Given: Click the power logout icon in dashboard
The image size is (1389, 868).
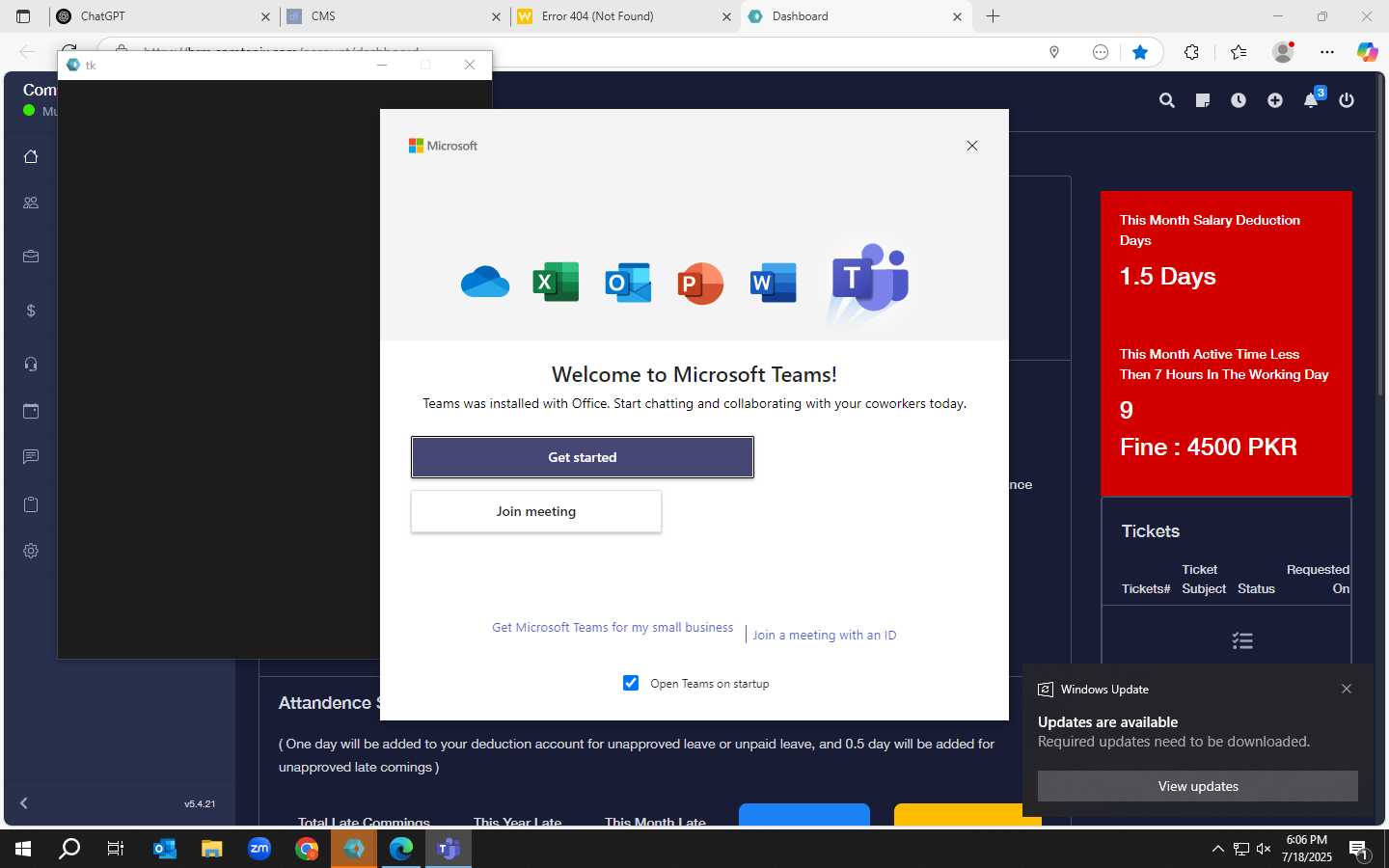Looking at the screenshot, I should coord(1347,100).
